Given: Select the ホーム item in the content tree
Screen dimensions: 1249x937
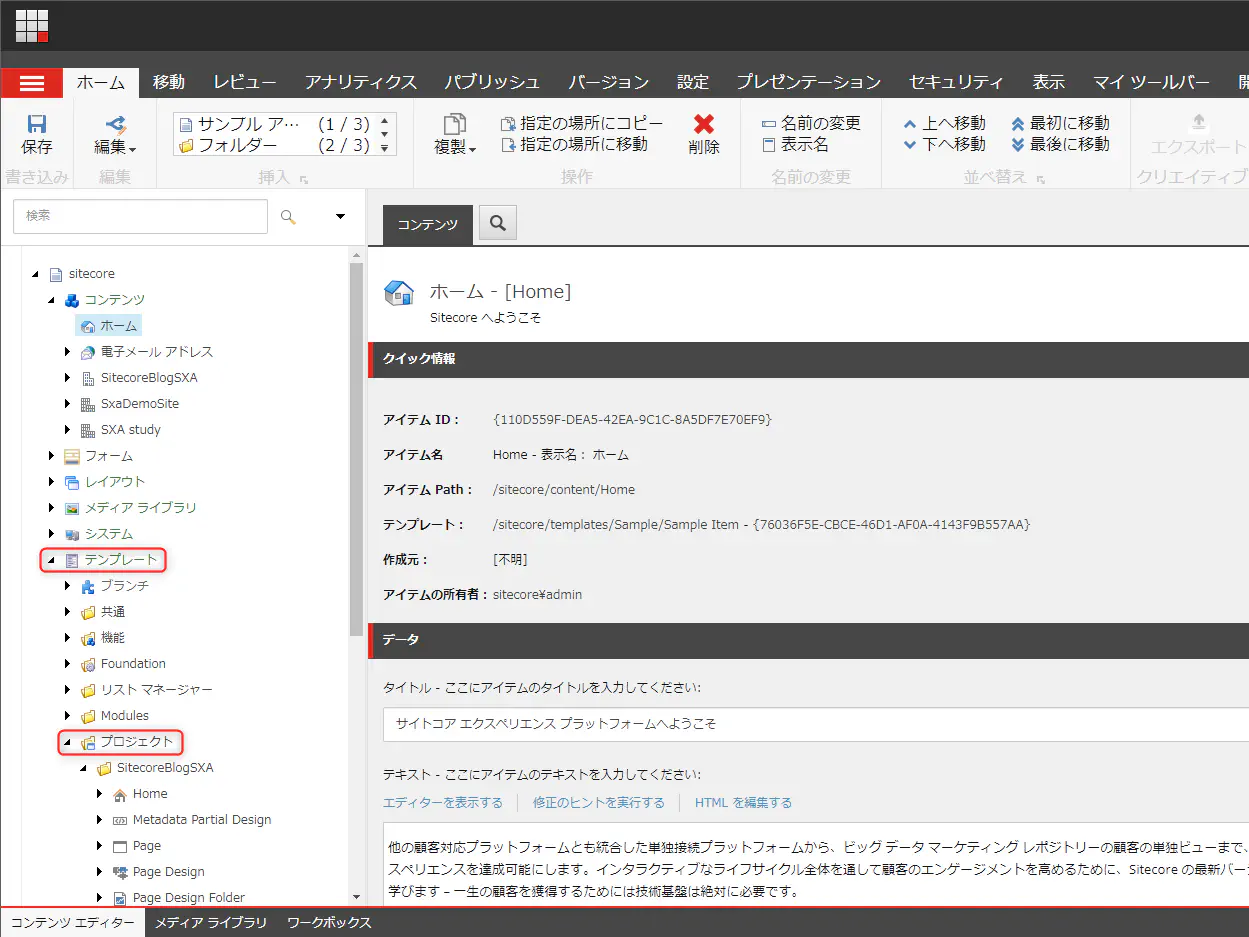Looking at the screenshot, I should pyautogui.click(x=109, y=325).
